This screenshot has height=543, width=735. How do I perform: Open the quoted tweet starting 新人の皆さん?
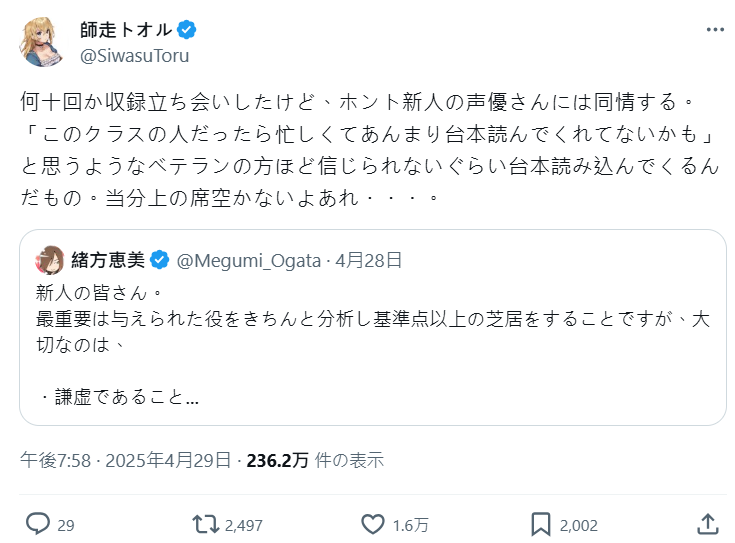pyautogui.click(x=372, y=340)
